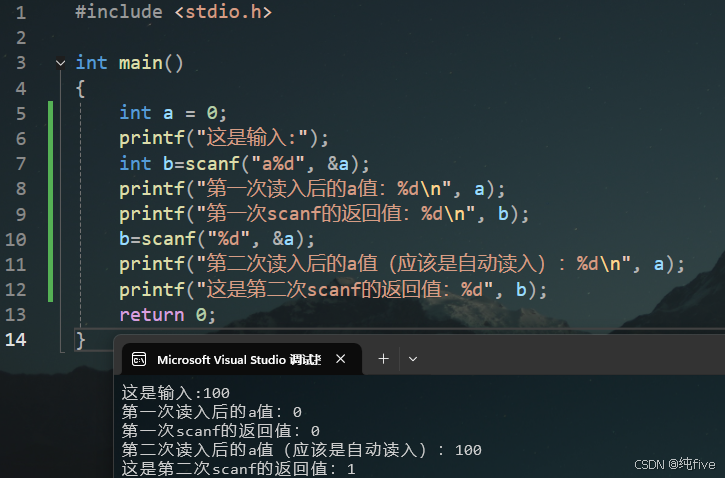Click the console icon on the terminal tab
Viewport: 725px width, 478px height.
click(139, 359)
